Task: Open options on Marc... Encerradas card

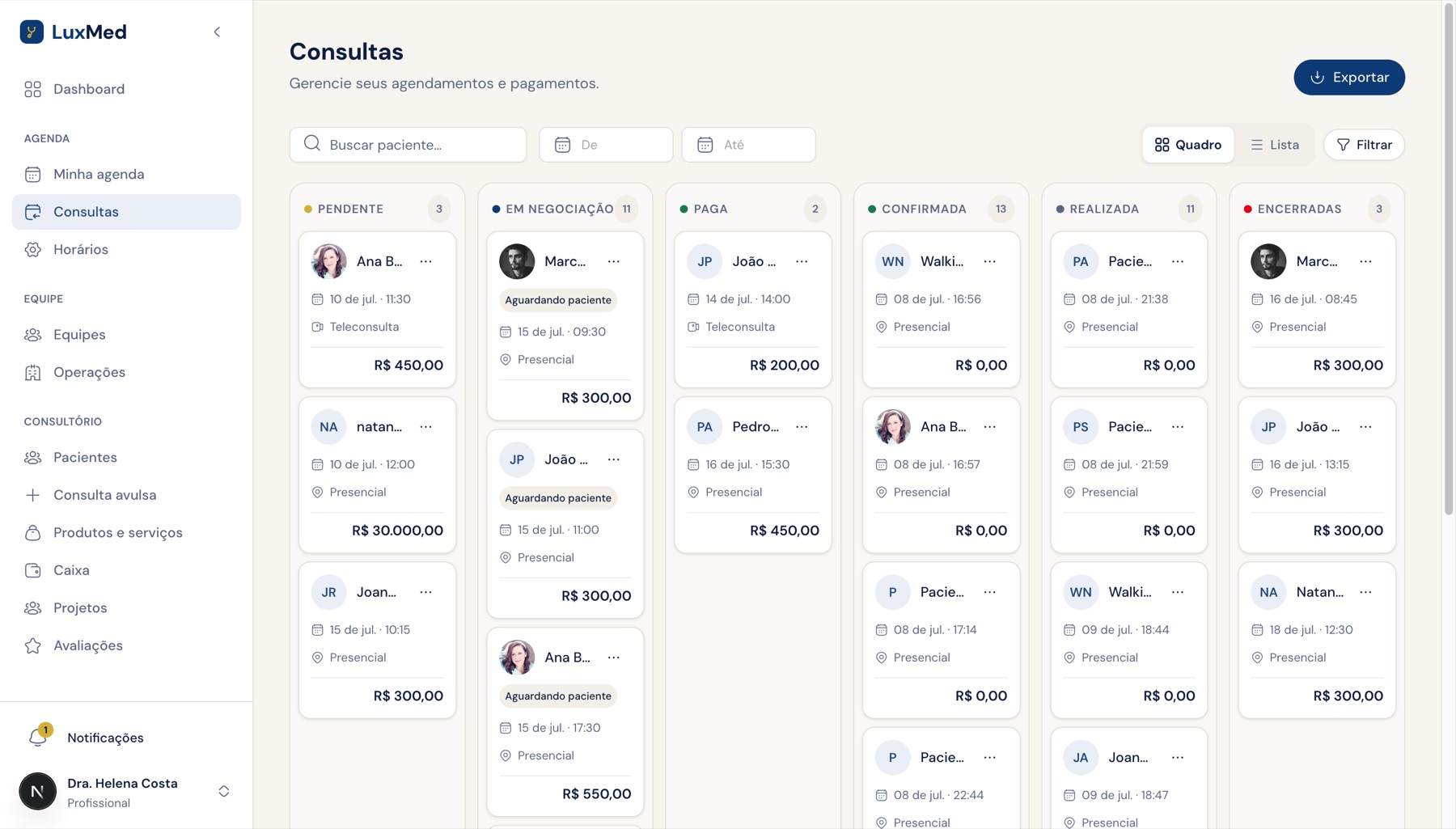Action: coord(1365,261)
